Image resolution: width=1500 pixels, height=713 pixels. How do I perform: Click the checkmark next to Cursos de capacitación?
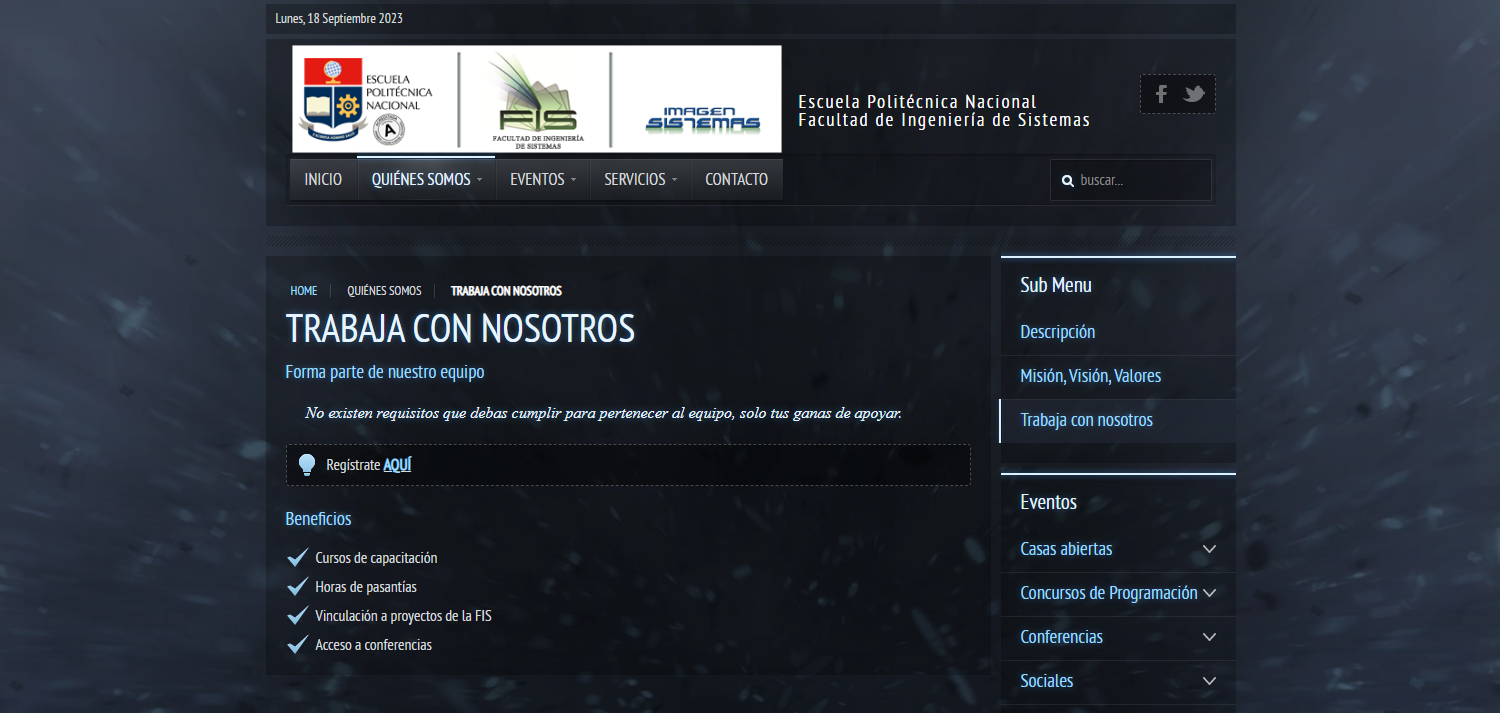(x=297, y=558)
